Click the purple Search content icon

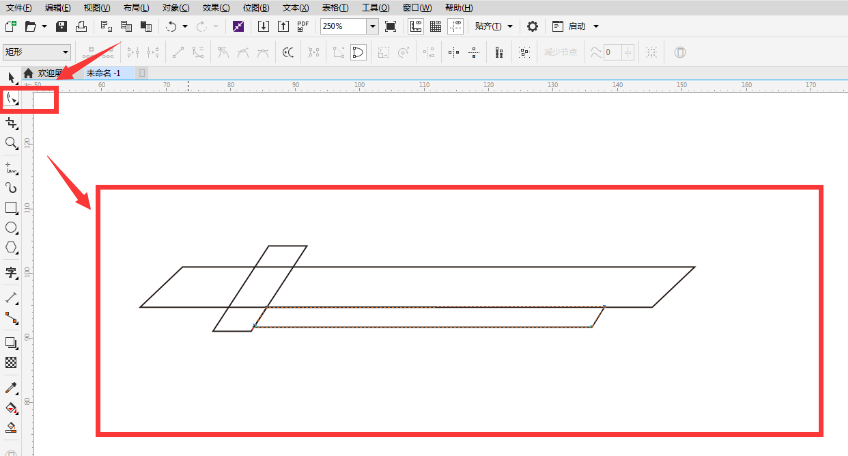(x=238, y=26)
